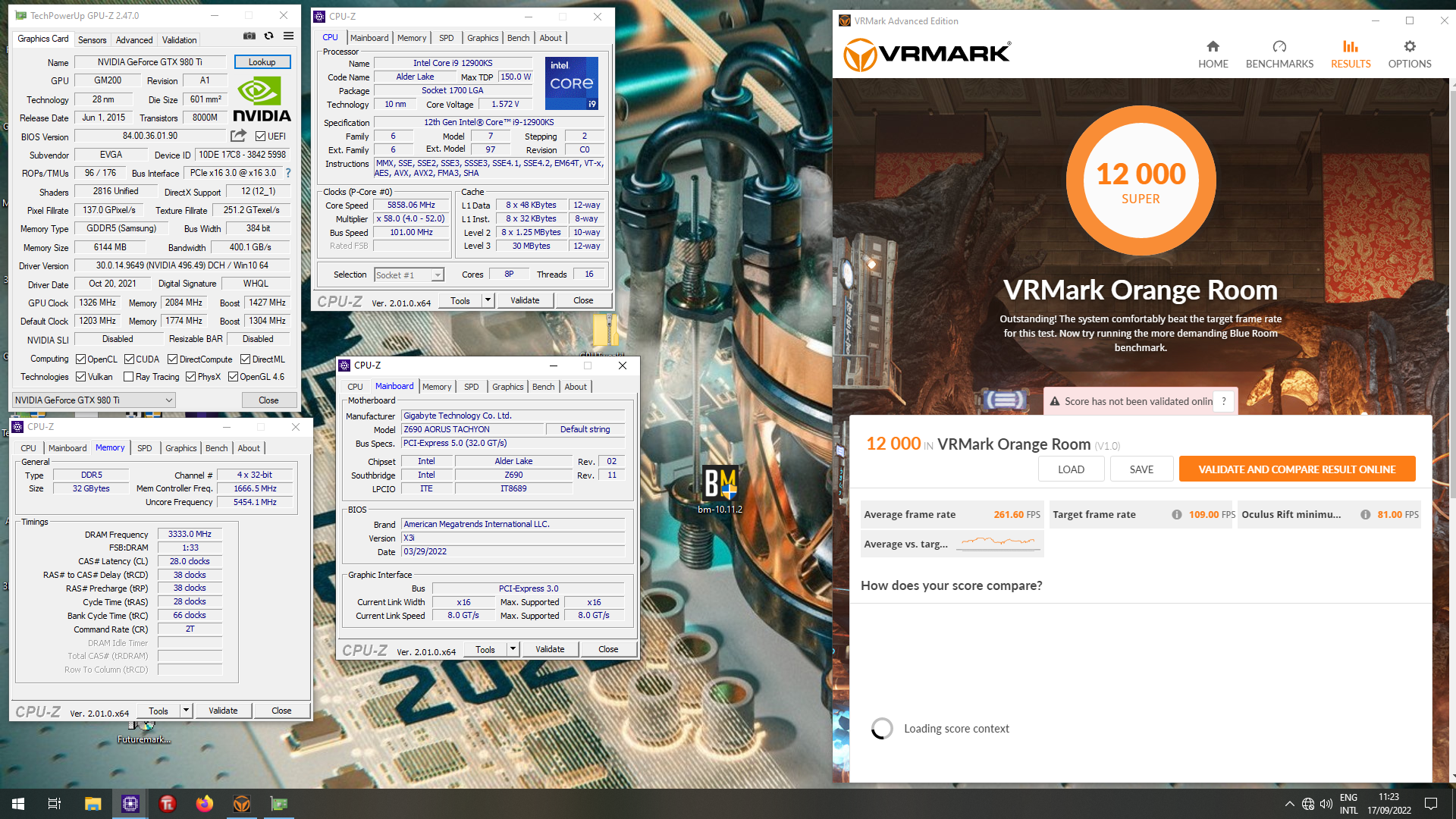Screen dimensions: 1456x819
Task: Toggle UEFI checkbox in GPU-Z
Action: click(x=260, y=136)
